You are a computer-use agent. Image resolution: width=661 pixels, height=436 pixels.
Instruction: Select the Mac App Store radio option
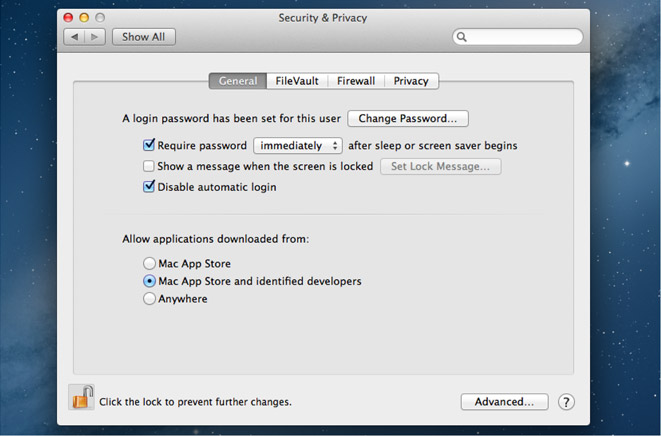point(149,264)
